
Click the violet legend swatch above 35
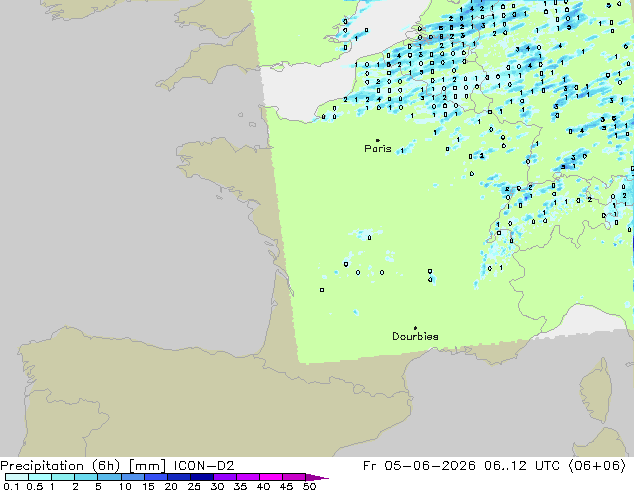coord(248,477)
